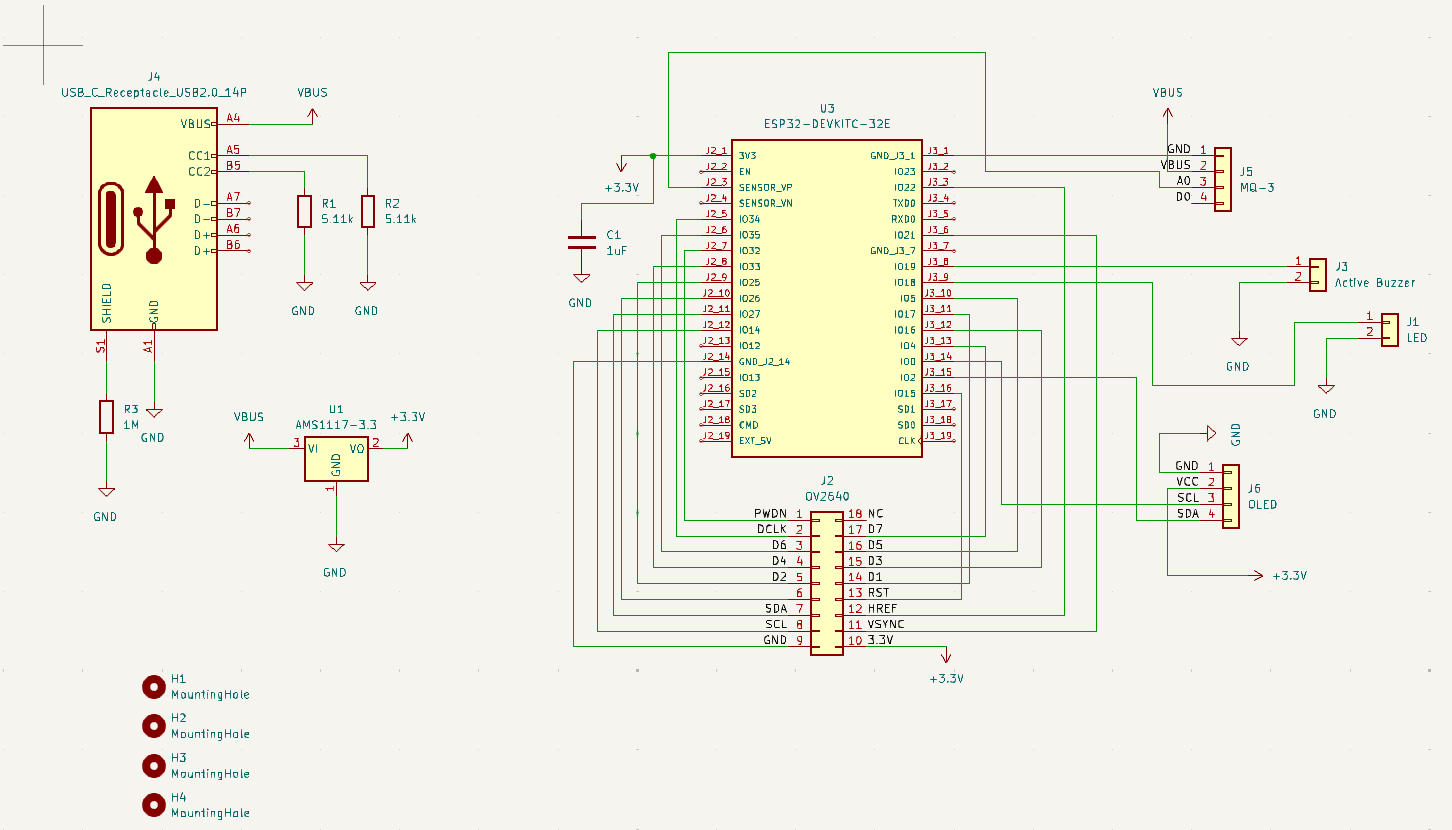Image resolution: width=1452 pixels, height=830 pixels.
Task: Click the LED connector symbol J1
Action: pyautogui.click(x=1389, y=330)
